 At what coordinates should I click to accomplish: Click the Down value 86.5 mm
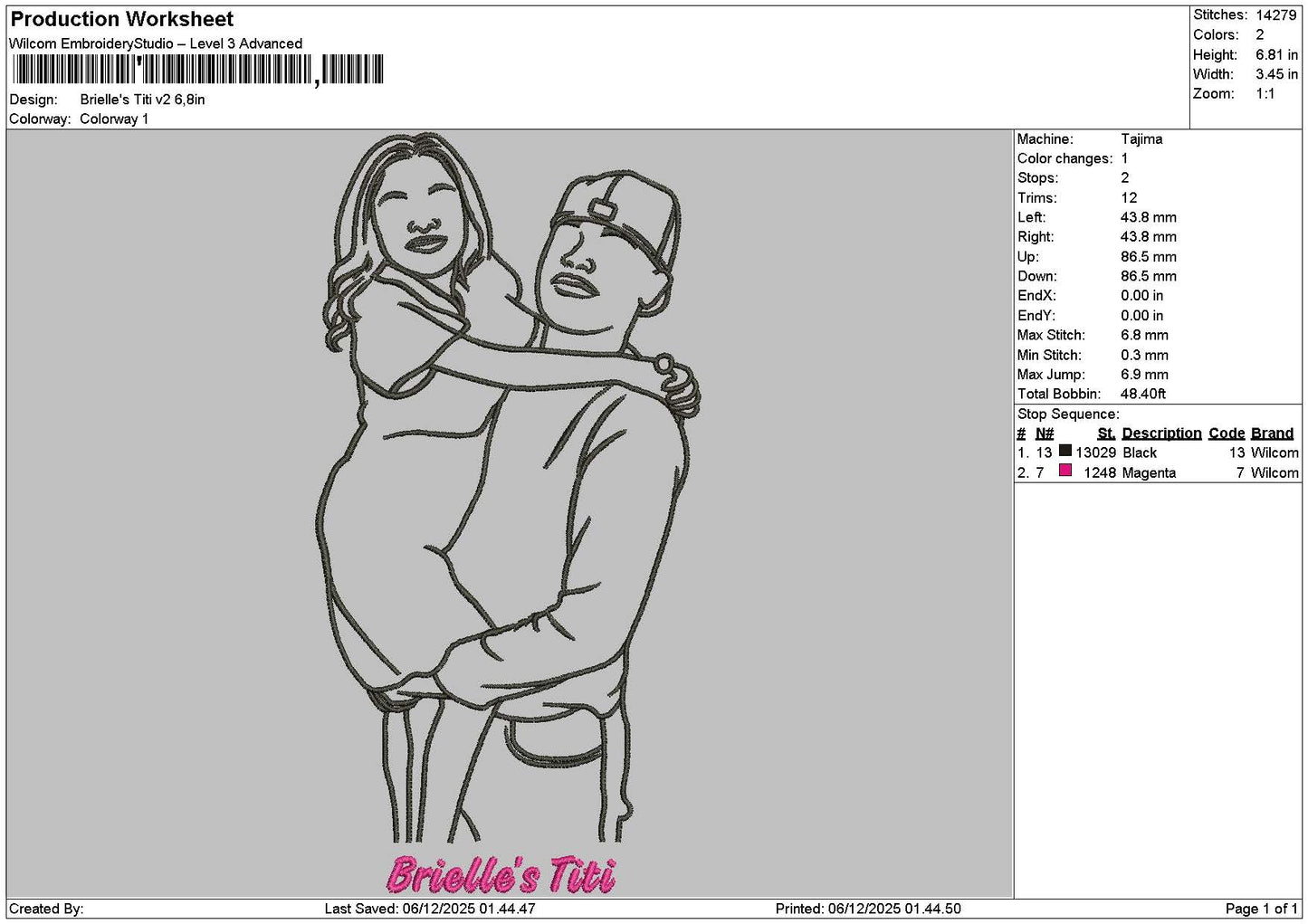click(1149, 276)
